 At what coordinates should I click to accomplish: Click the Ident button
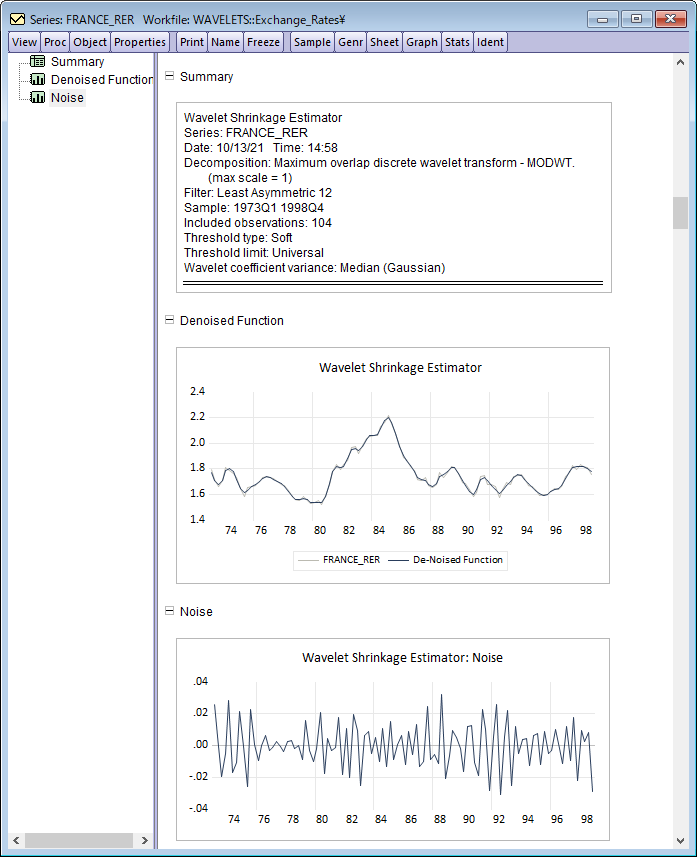pos(490,42)
